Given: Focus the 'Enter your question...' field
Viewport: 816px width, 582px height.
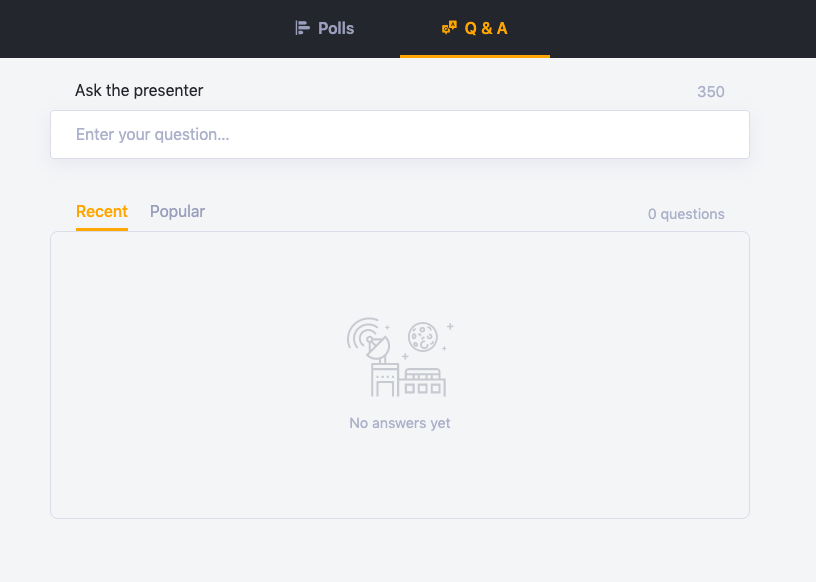Looking at the screenshot, I should point(400,134).
